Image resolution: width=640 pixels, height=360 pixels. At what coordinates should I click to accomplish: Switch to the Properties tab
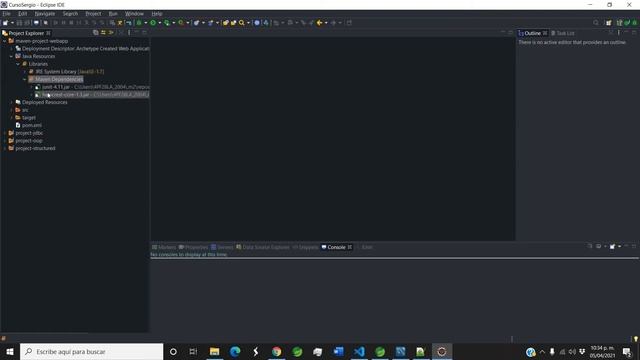(x=193, y=247)
